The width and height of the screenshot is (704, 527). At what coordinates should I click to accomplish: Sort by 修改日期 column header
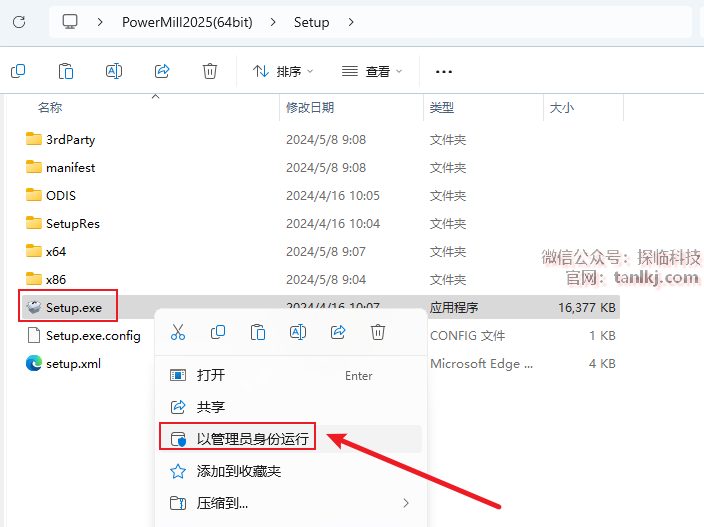[310, 108]
